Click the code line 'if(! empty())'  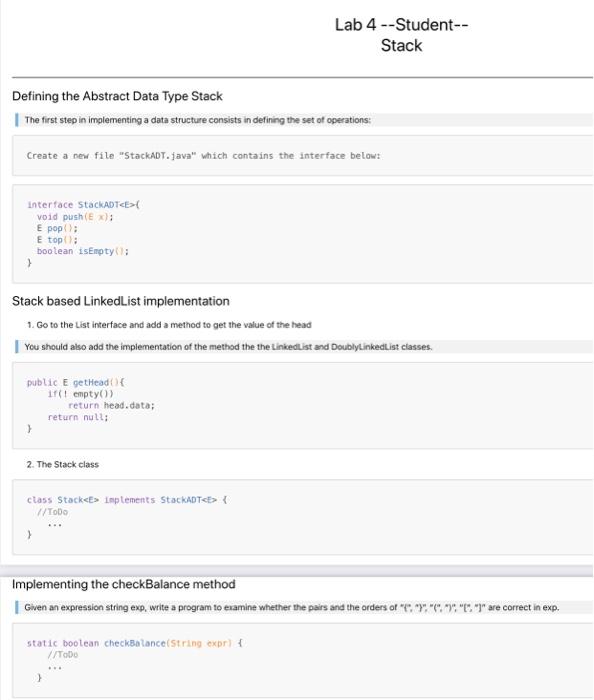click(x=80, y=394)
